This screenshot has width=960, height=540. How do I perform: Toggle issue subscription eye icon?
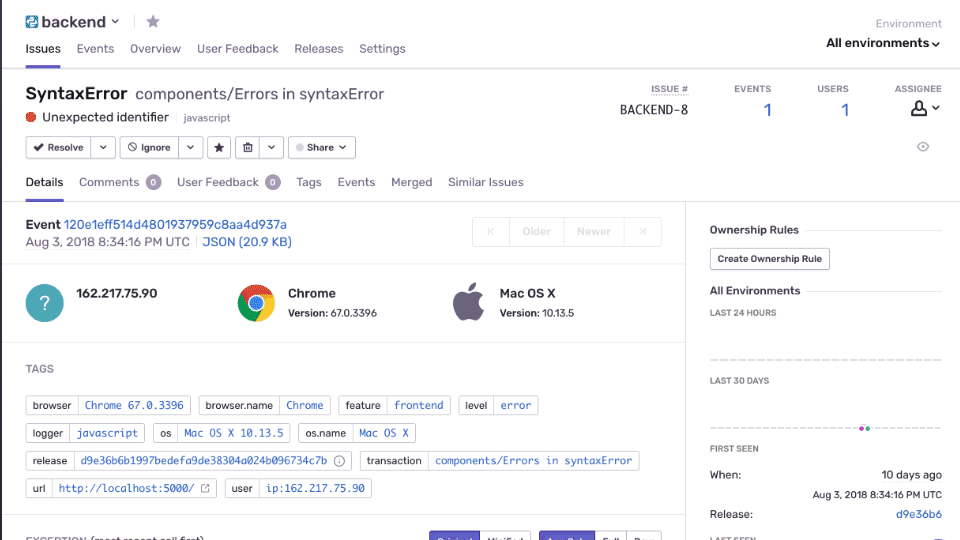(923, 147)
